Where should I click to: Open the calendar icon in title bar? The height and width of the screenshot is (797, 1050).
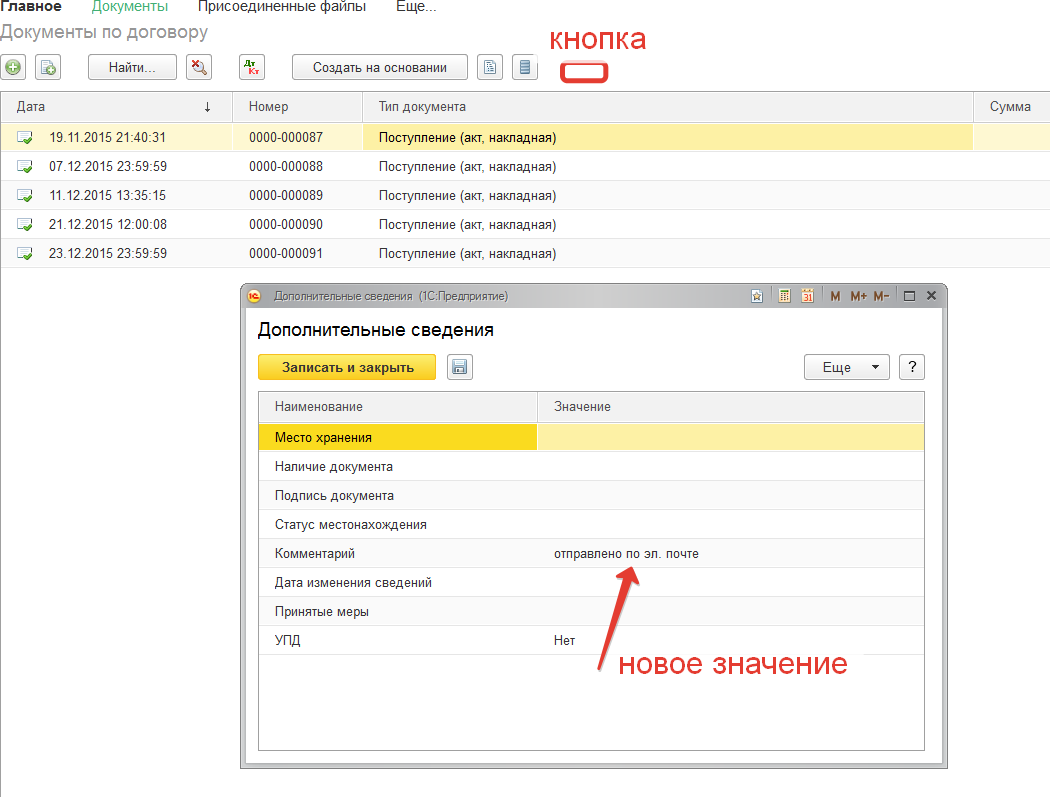coord(806,296)
